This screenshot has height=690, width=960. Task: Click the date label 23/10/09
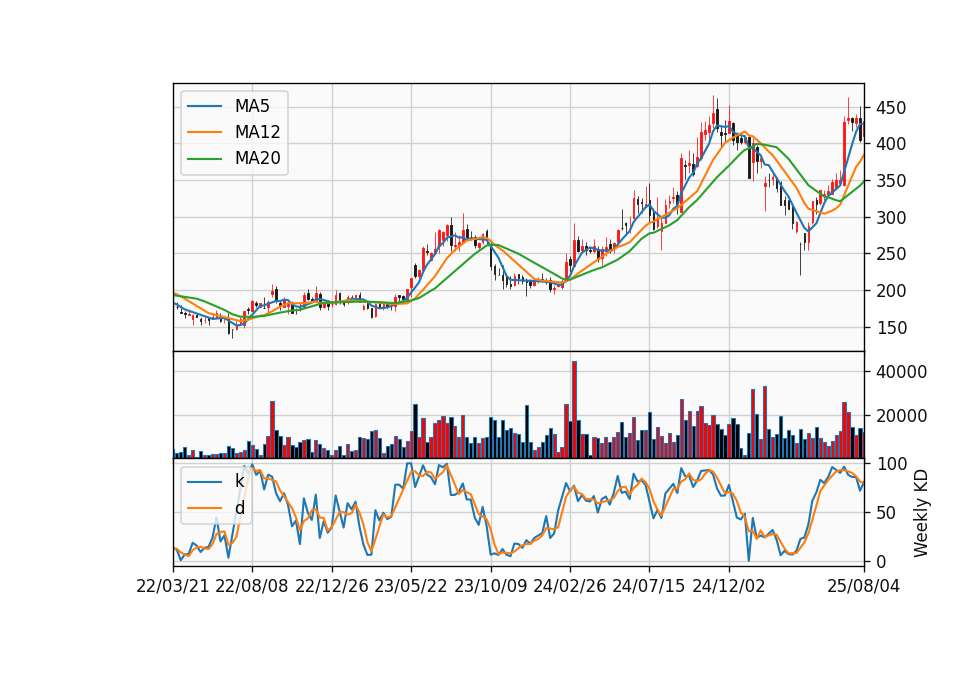(490, 587)
